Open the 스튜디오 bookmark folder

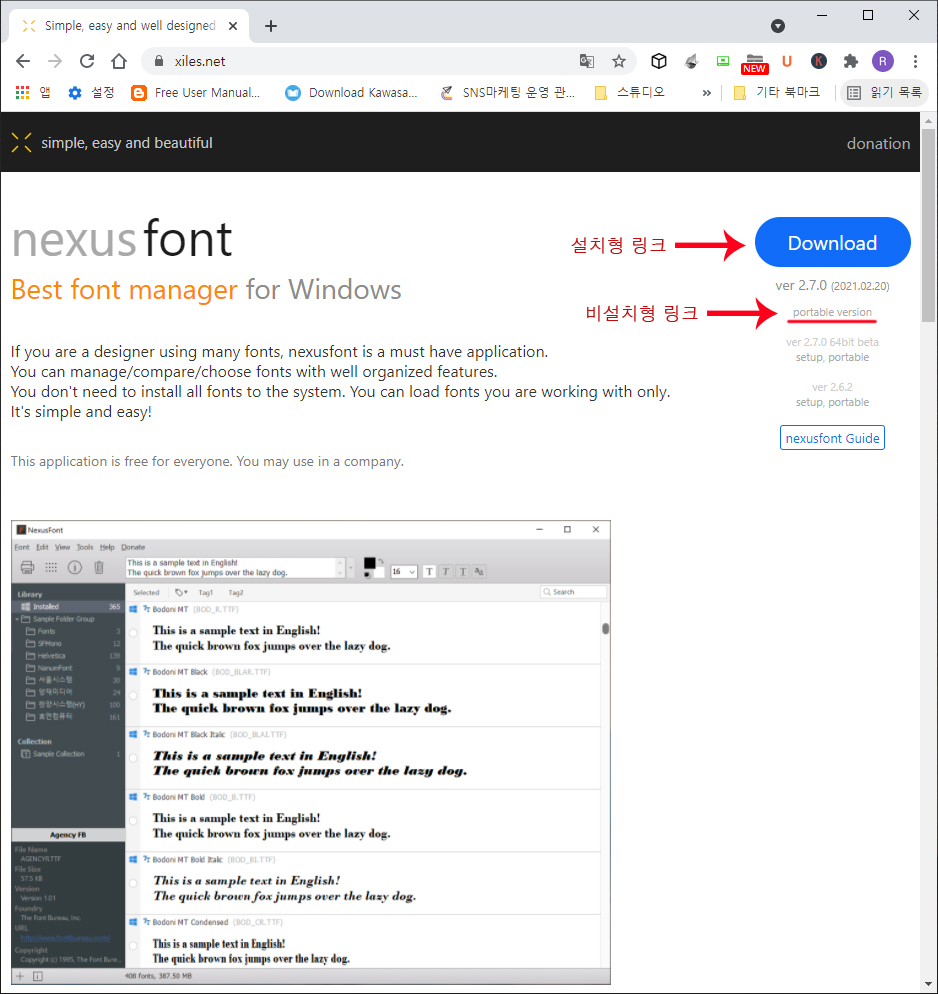pyautogui.click(x=629, y=93)
